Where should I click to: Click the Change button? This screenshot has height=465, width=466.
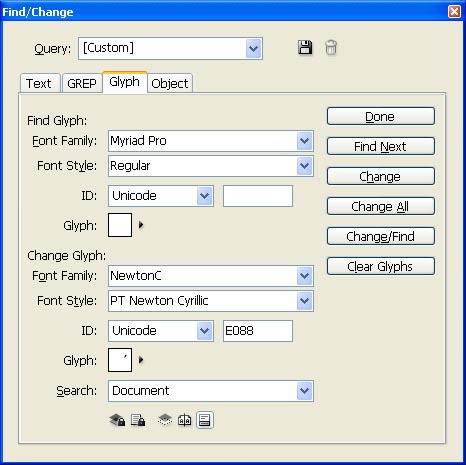(381, 176)
